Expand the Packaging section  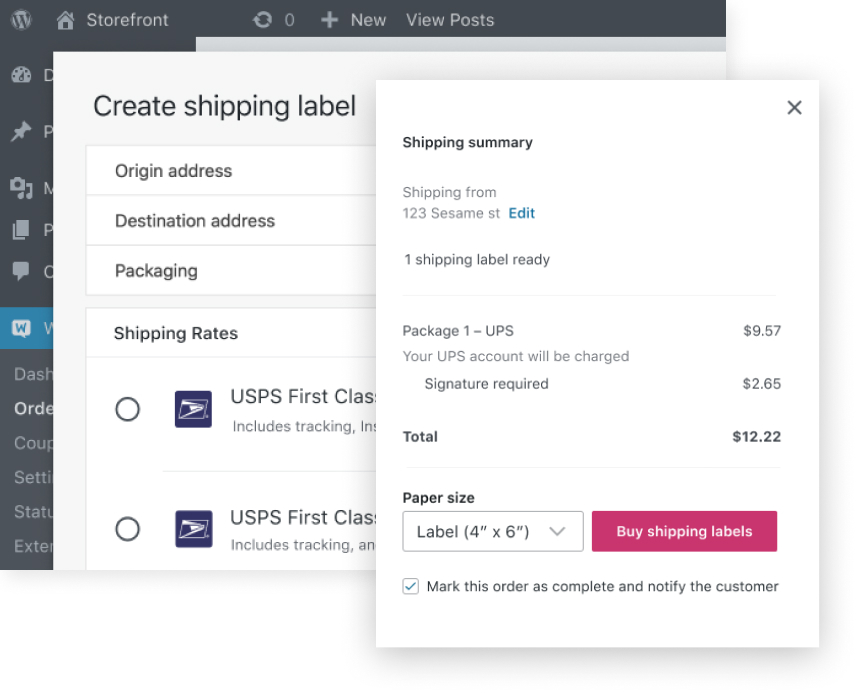click(156, 270)
